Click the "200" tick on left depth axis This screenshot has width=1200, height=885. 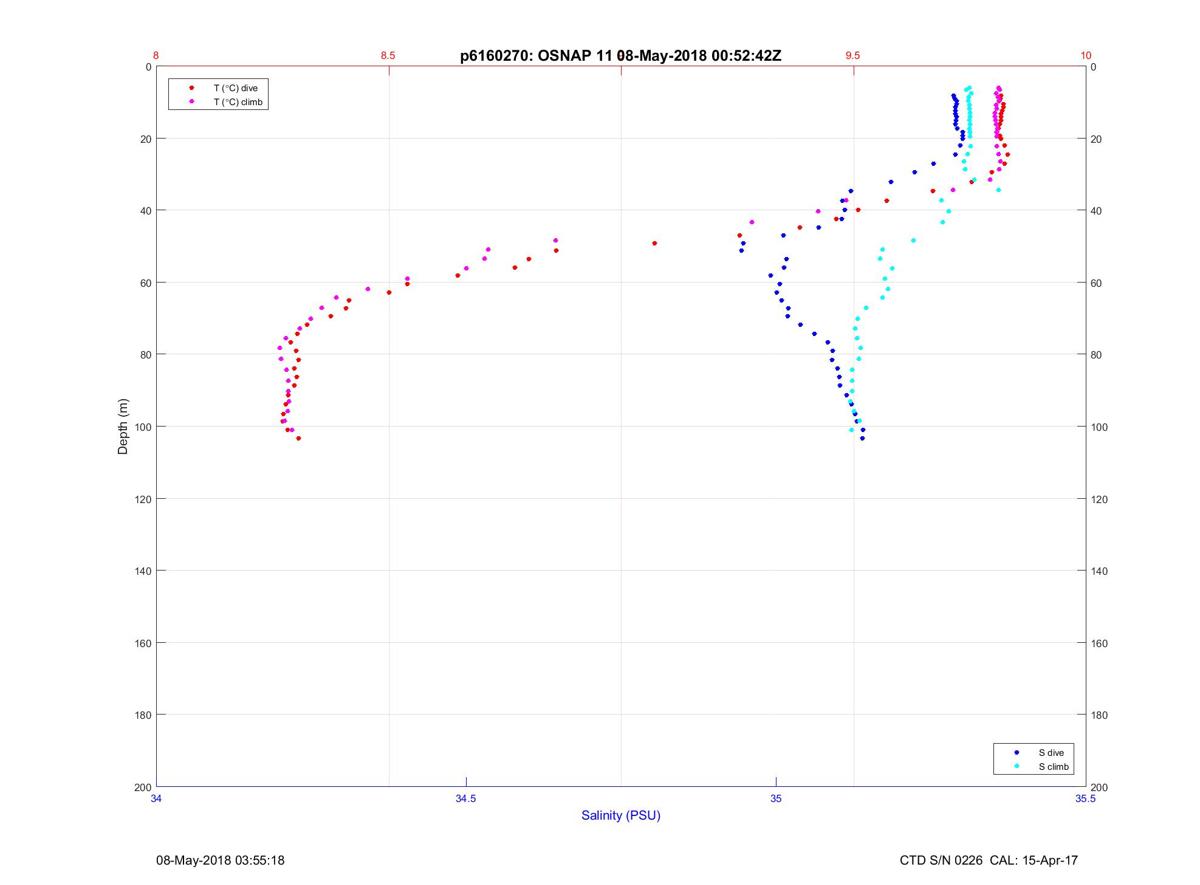pyautogui.click(x=142, y=787)
